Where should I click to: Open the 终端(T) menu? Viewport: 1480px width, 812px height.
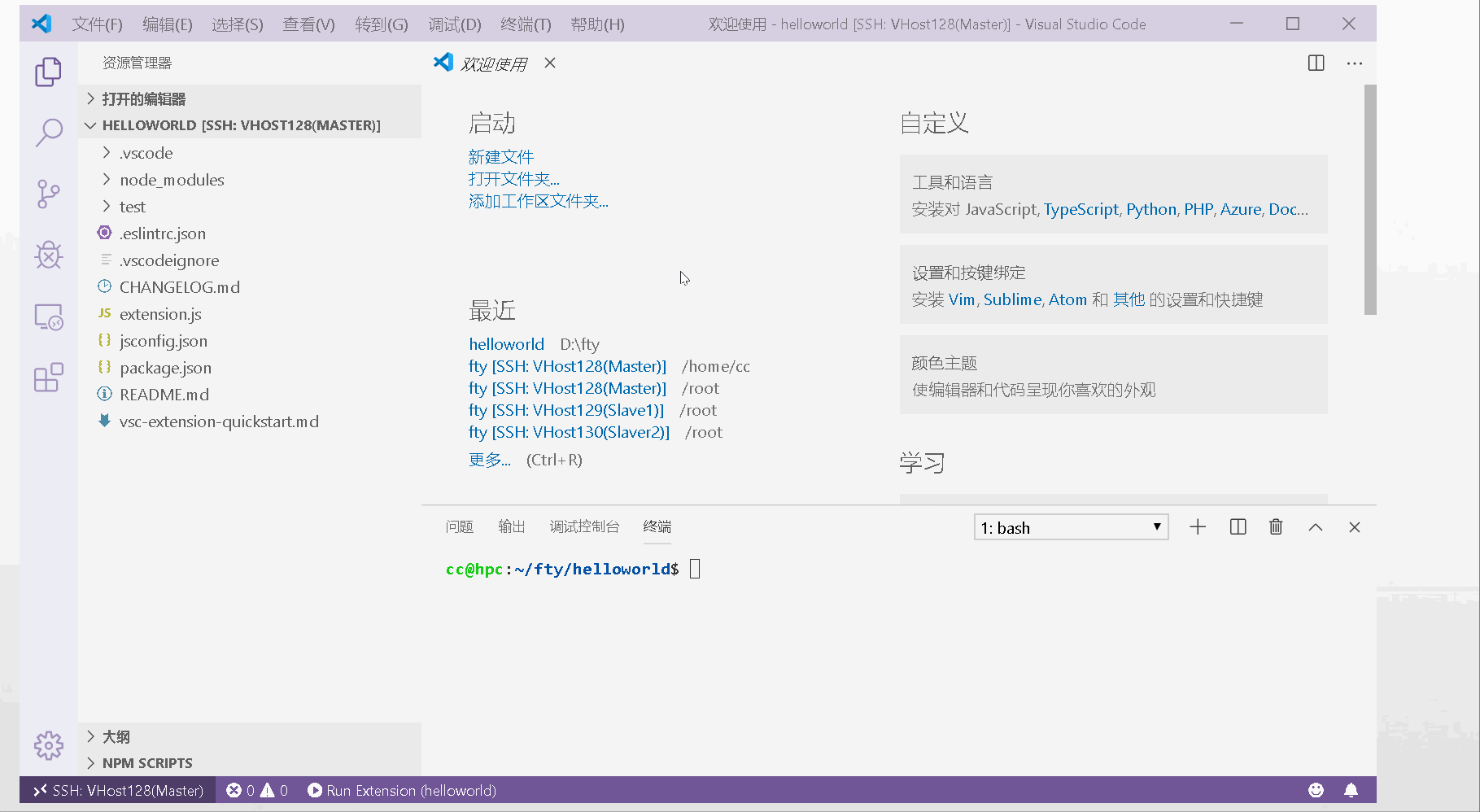[x=526, y=24]
